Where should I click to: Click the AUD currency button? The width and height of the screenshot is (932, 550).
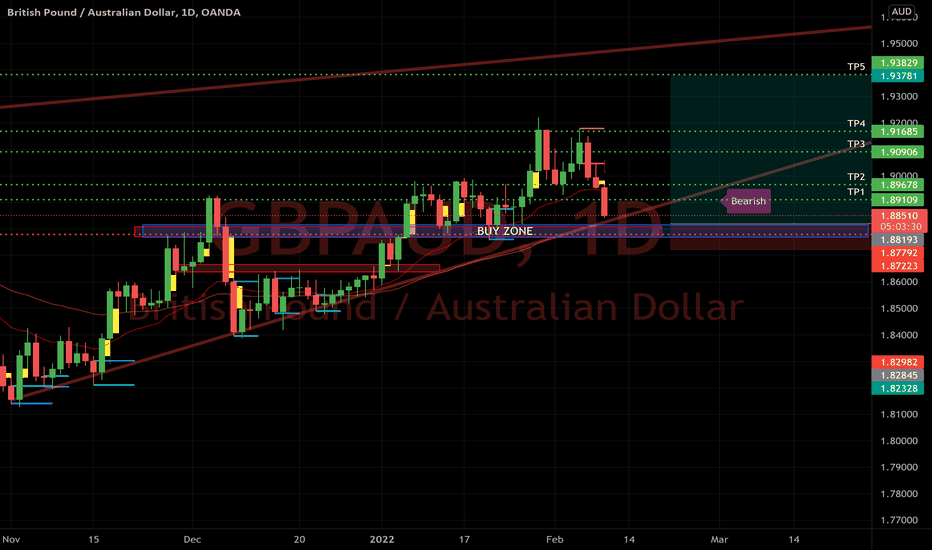901,11
